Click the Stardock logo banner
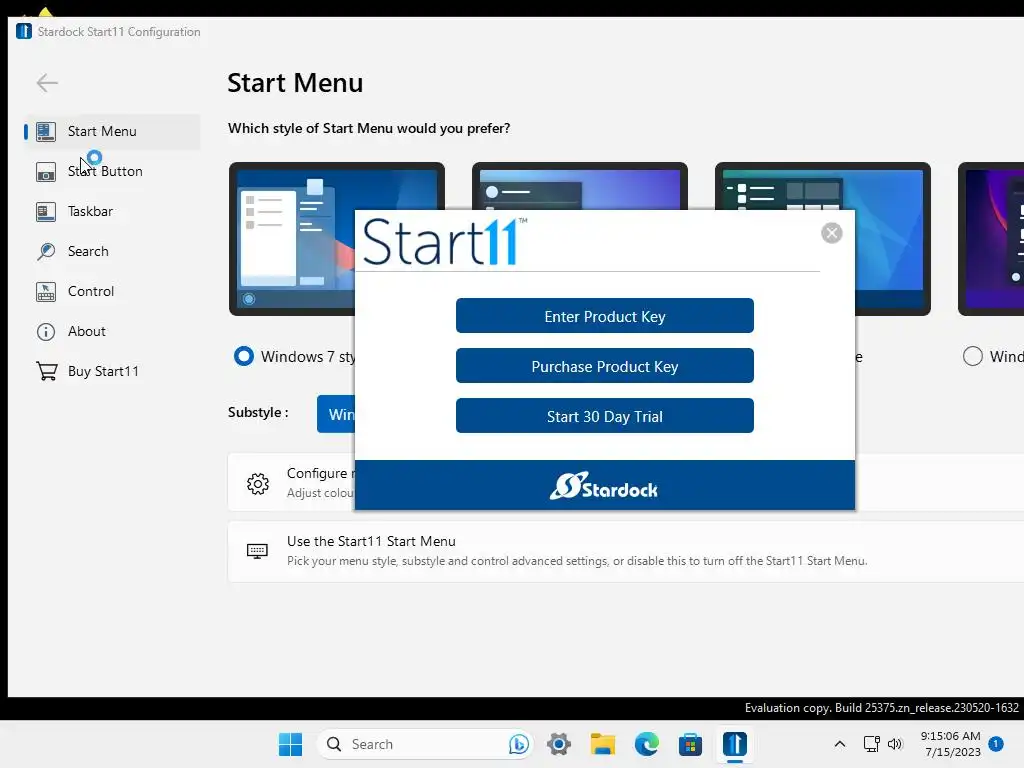The width and height of the screenshot is (1024, 768). pyautogui.click(x=605, y=485)
